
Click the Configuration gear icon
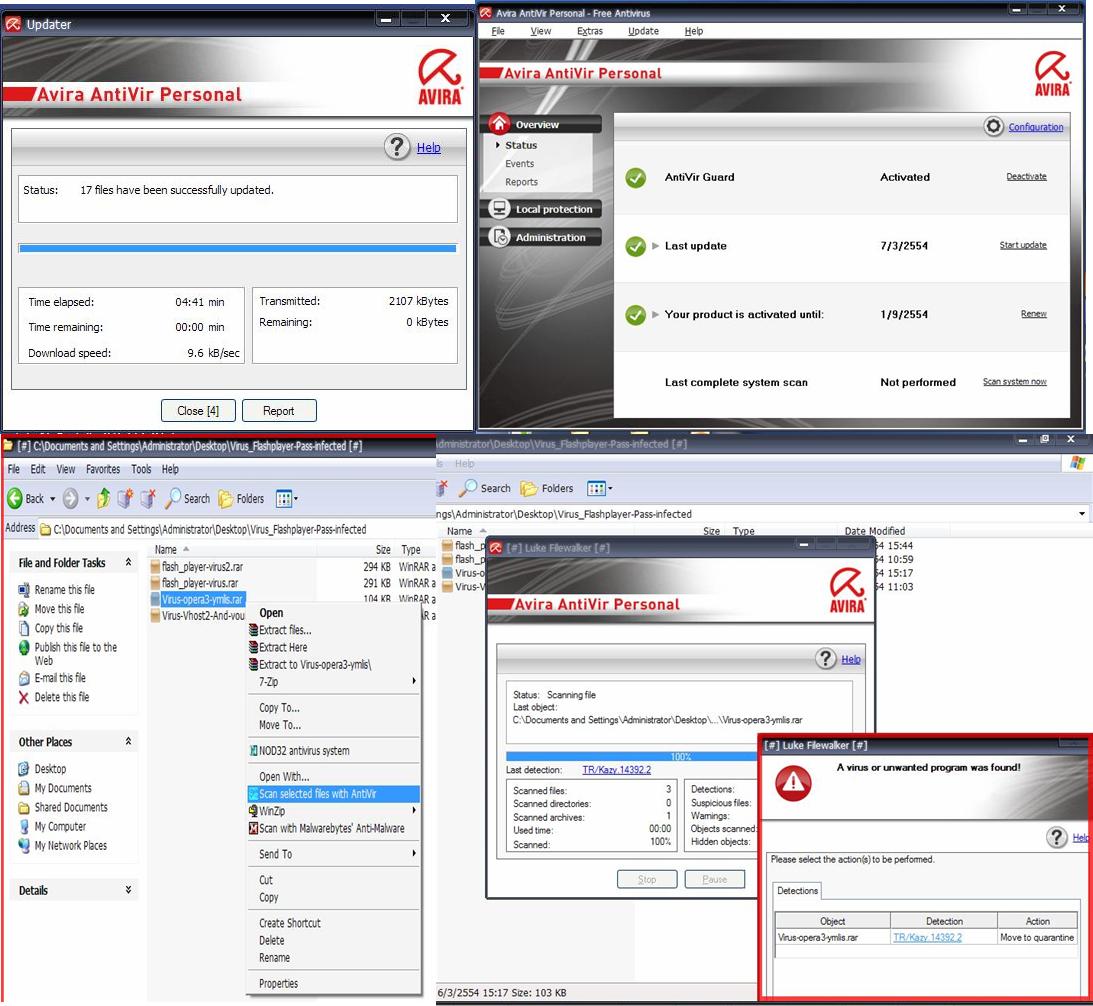click(x=993, y=126)
